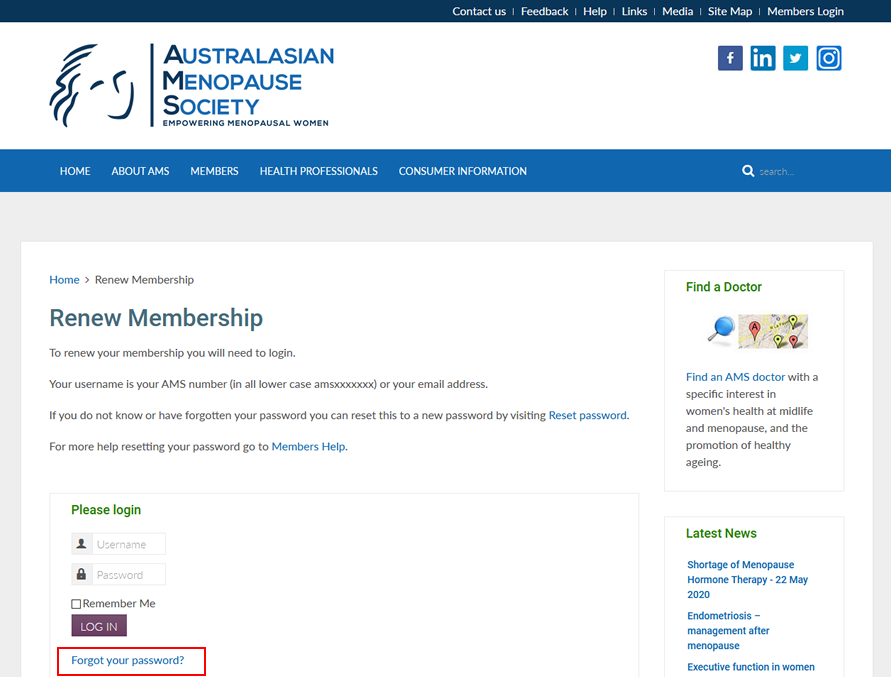The height and width of the screenshot is (678, 891).
Task: Open the CONSUMER INFORMATION menu
Action: point(463,171)
